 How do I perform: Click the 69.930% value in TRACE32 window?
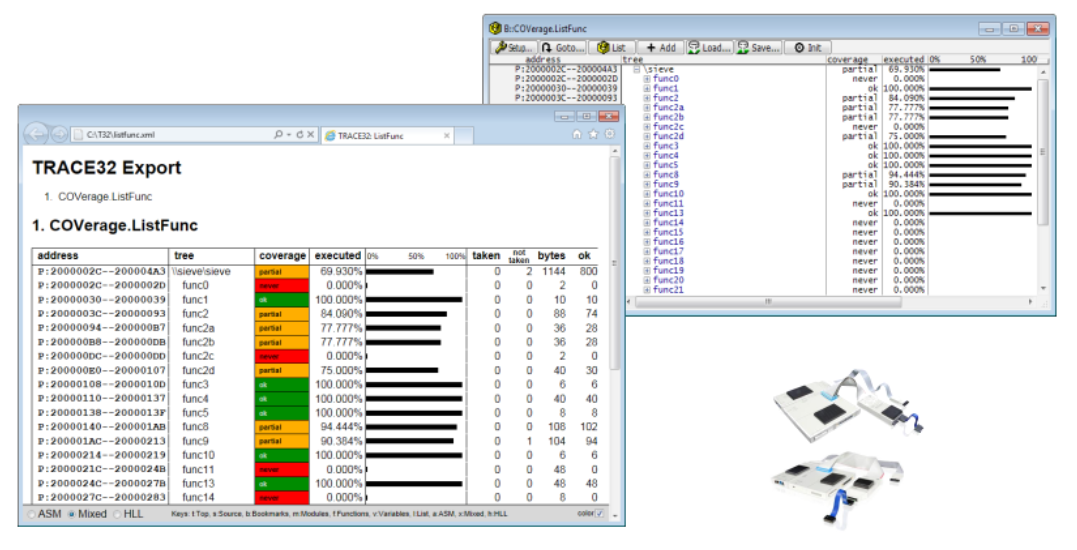[906, 69]
